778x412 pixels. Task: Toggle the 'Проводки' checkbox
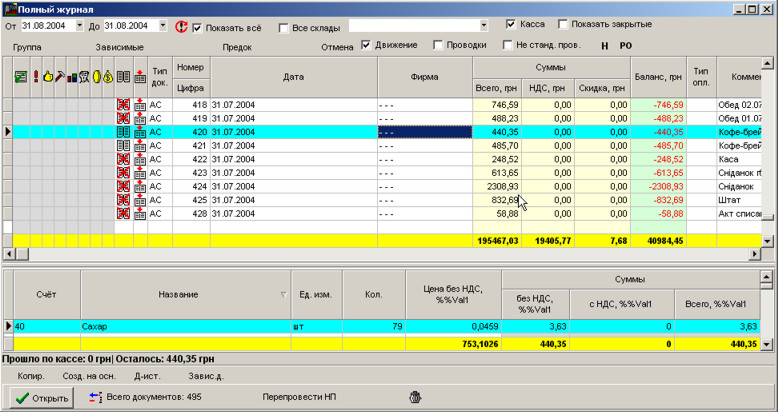pyautogui.click(x=439, y=45)
